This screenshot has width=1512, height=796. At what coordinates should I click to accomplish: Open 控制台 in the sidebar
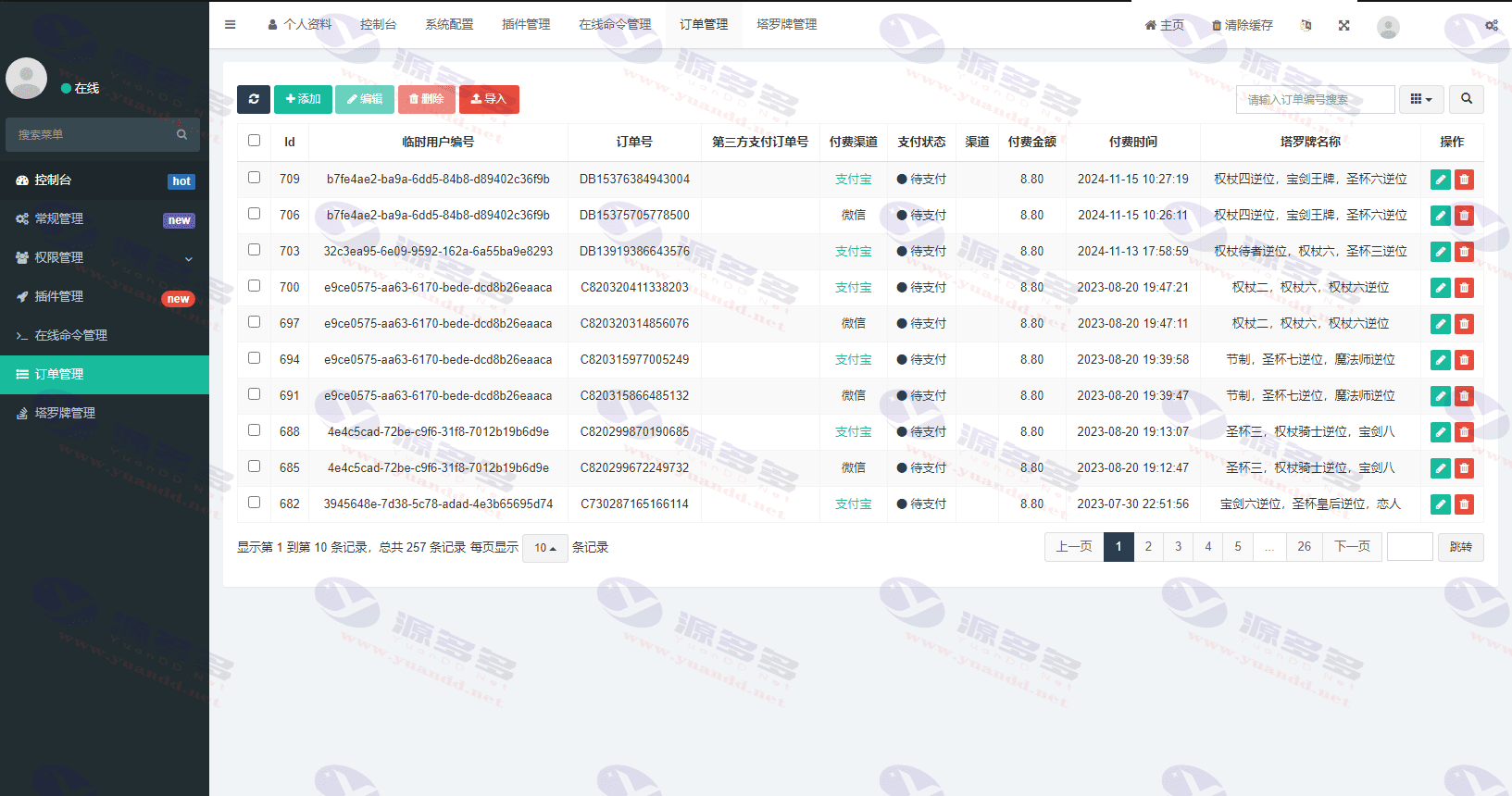coord(105,180)
